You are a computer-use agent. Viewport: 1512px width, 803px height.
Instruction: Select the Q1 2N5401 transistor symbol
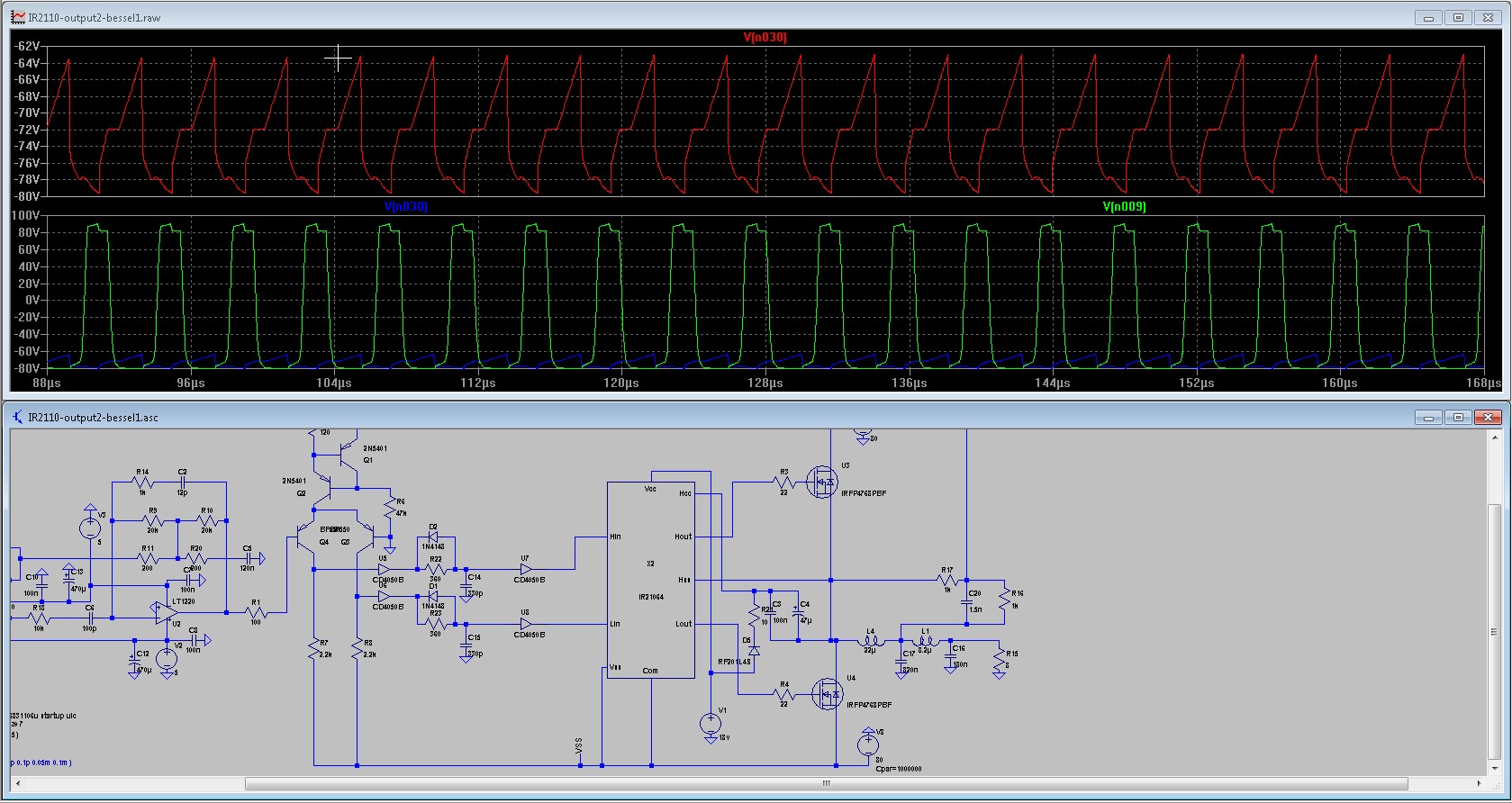349,456
